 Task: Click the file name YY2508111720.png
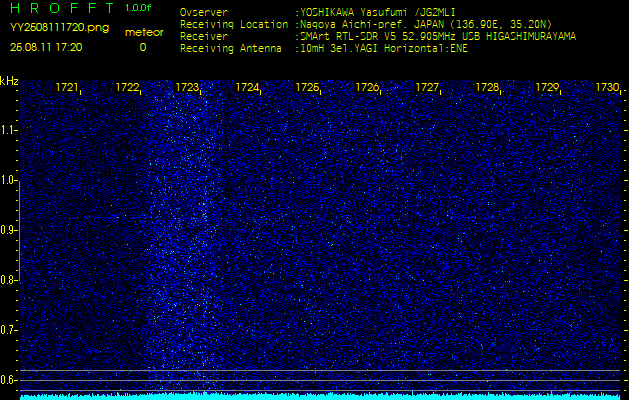click(x=59, y=28)
